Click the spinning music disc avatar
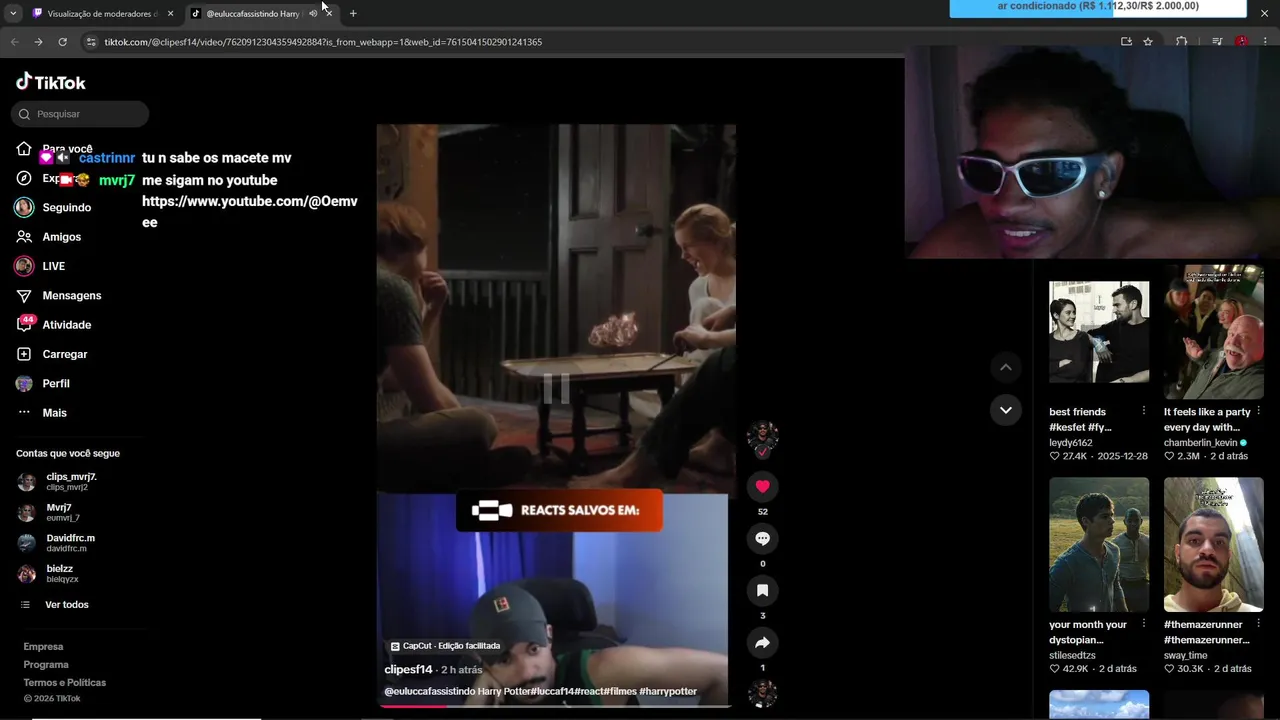Image resolution: width=1280 pixels, height=720 pixels. (x=762, y=693)
